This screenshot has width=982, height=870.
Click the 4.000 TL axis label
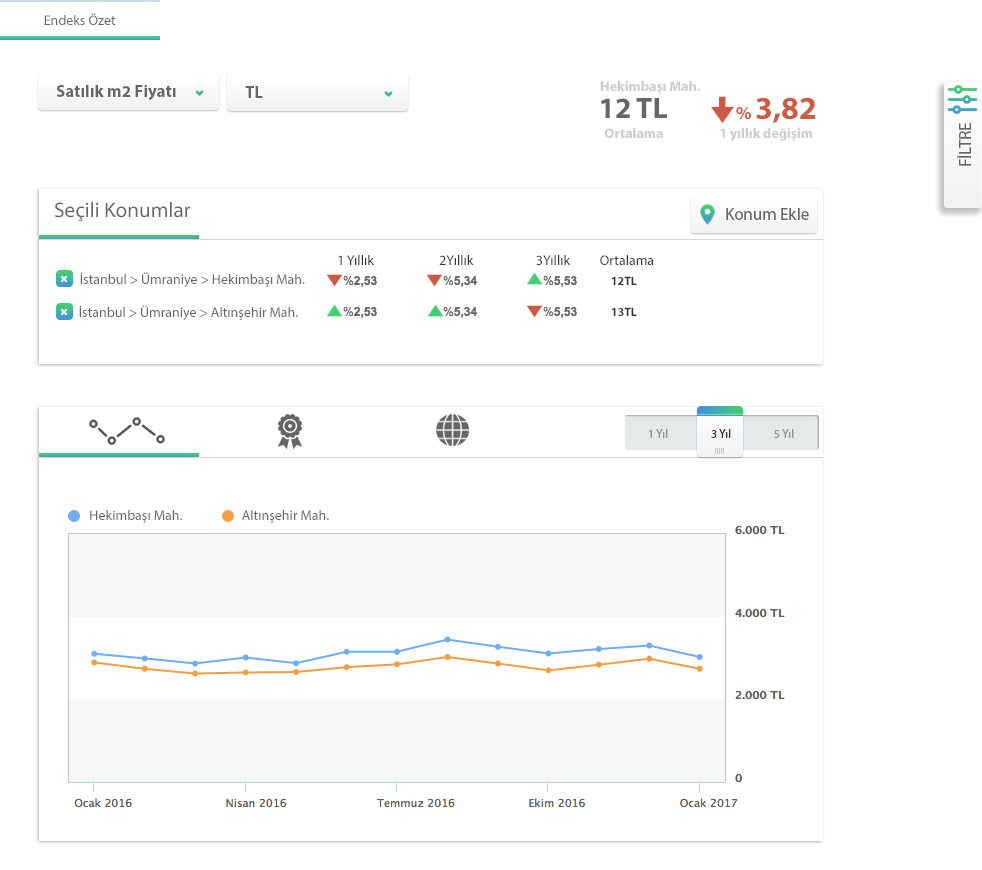point(759,613)
